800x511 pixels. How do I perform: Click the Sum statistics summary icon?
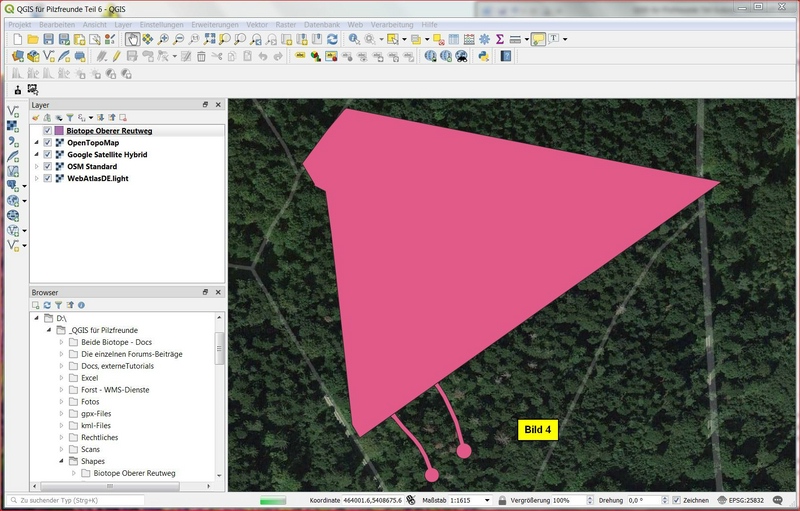coord(499,39)
